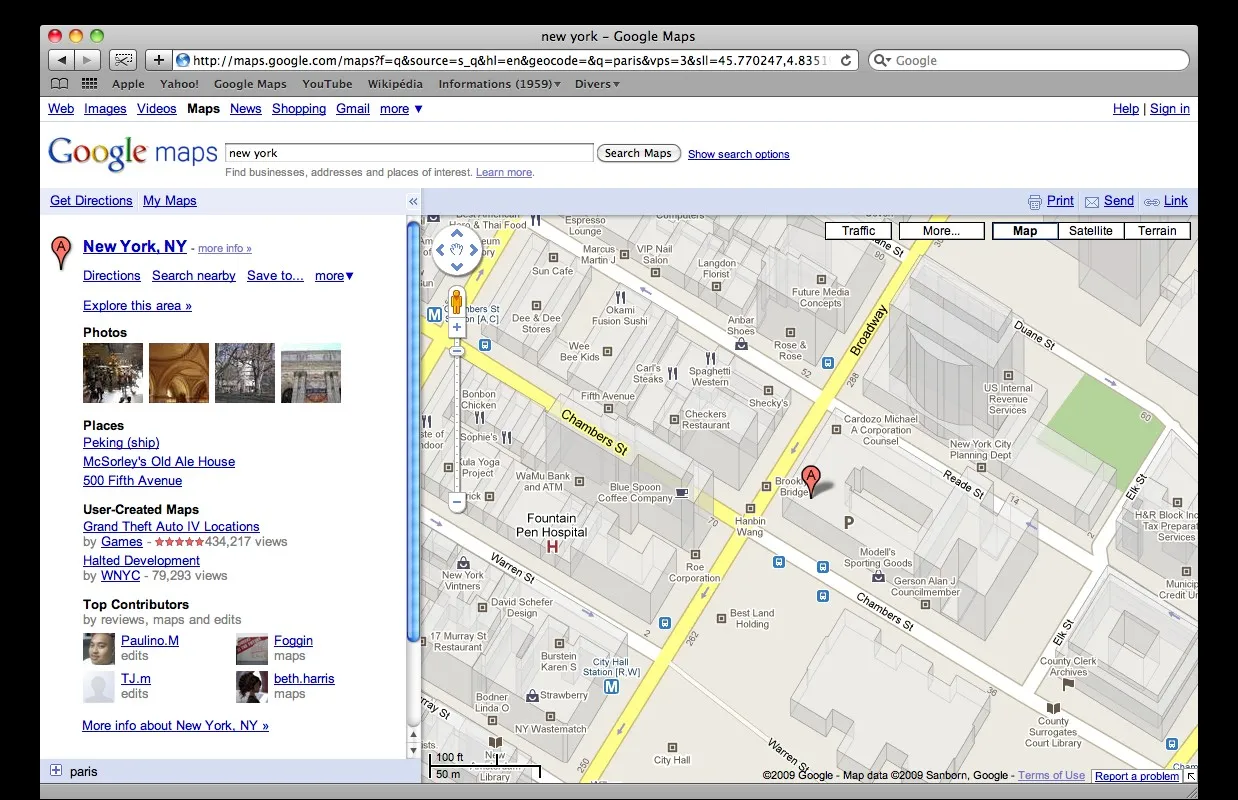This screenshot has height=800, width=1238.
Task: Click Search nearby link
Action: (194, 276)
